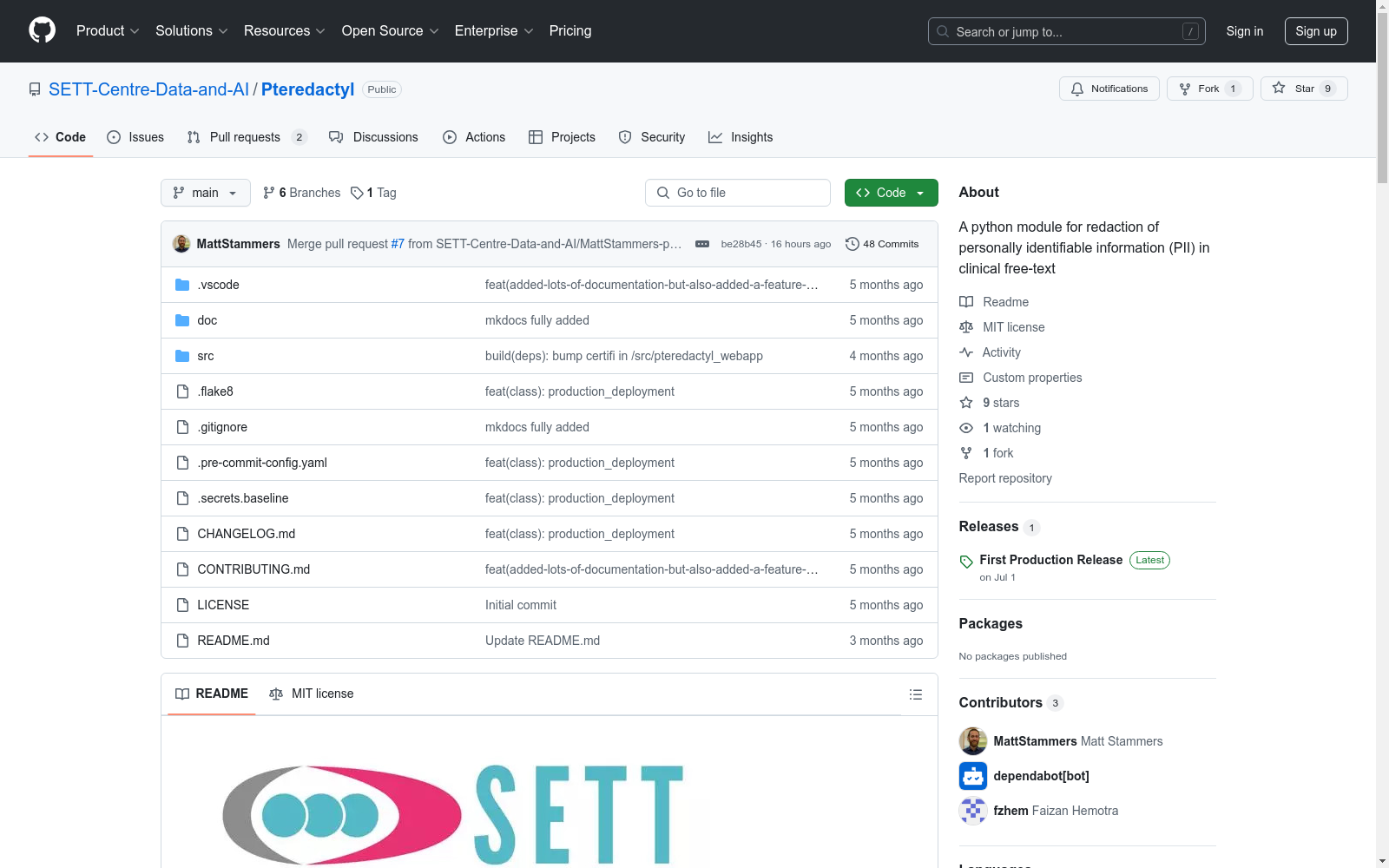This screenshot has width=1389, height=868.
Task: Click the ellipsis commit message expander icon
Action: 702,244
